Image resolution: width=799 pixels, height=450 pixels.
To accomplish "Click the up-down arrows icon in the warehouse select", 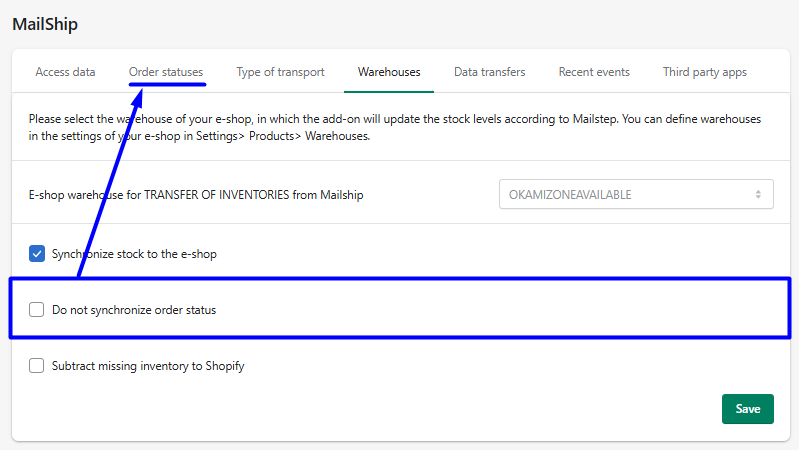I will click(x=758, y=195).
